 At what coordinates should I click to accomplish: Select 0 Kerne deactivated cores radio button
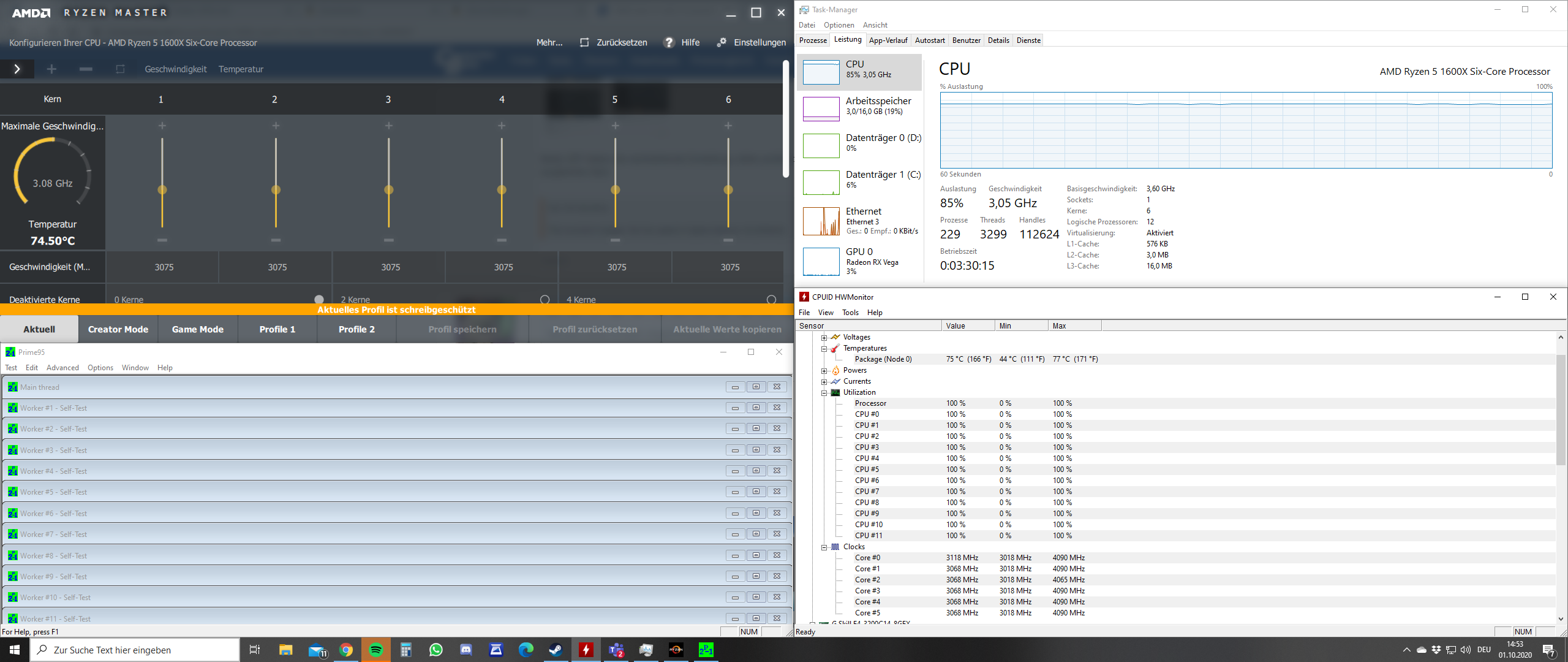319,300
